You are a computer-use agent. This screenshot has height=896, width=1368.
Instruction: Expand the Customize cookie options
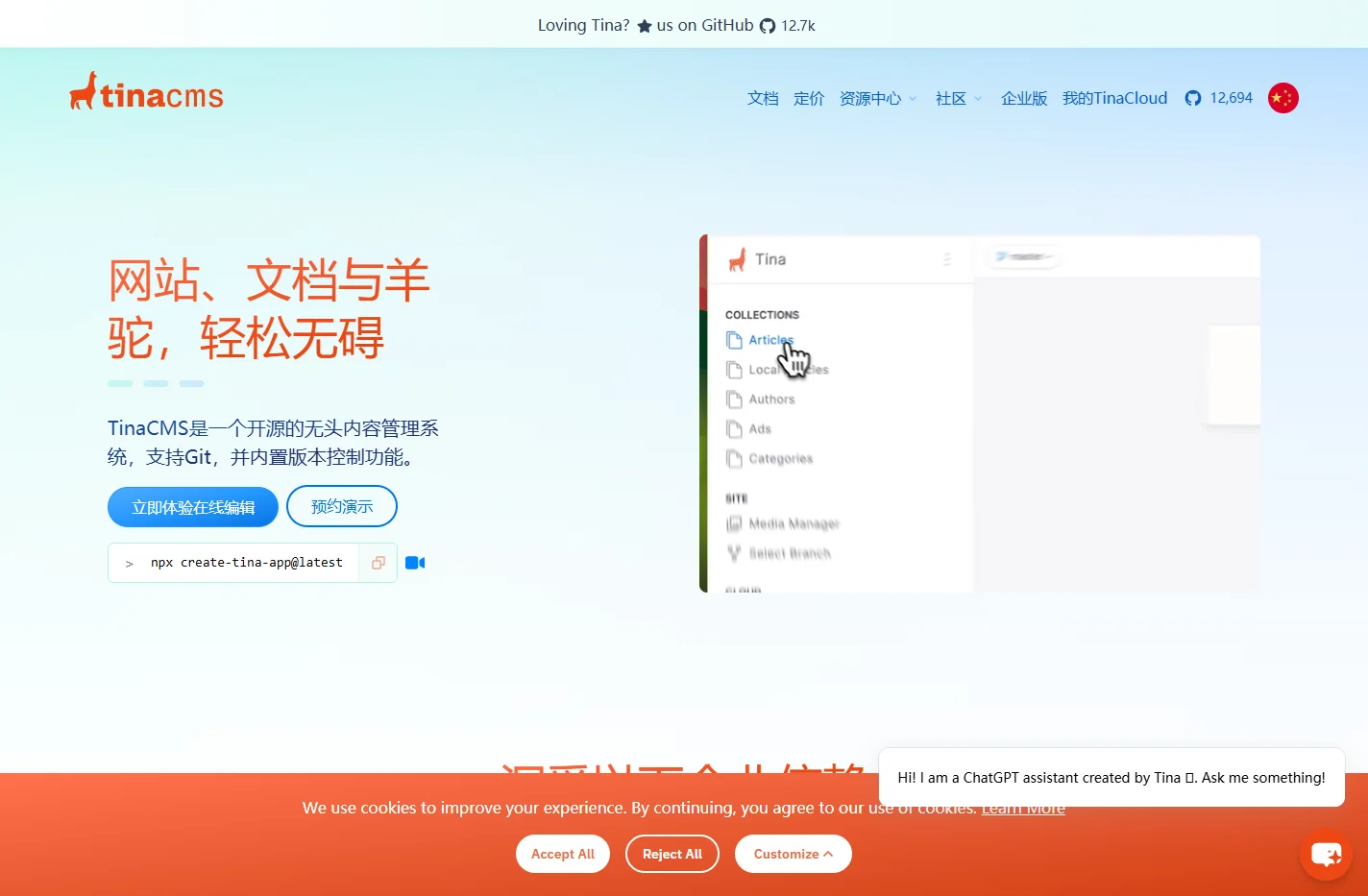click(794, 854)
